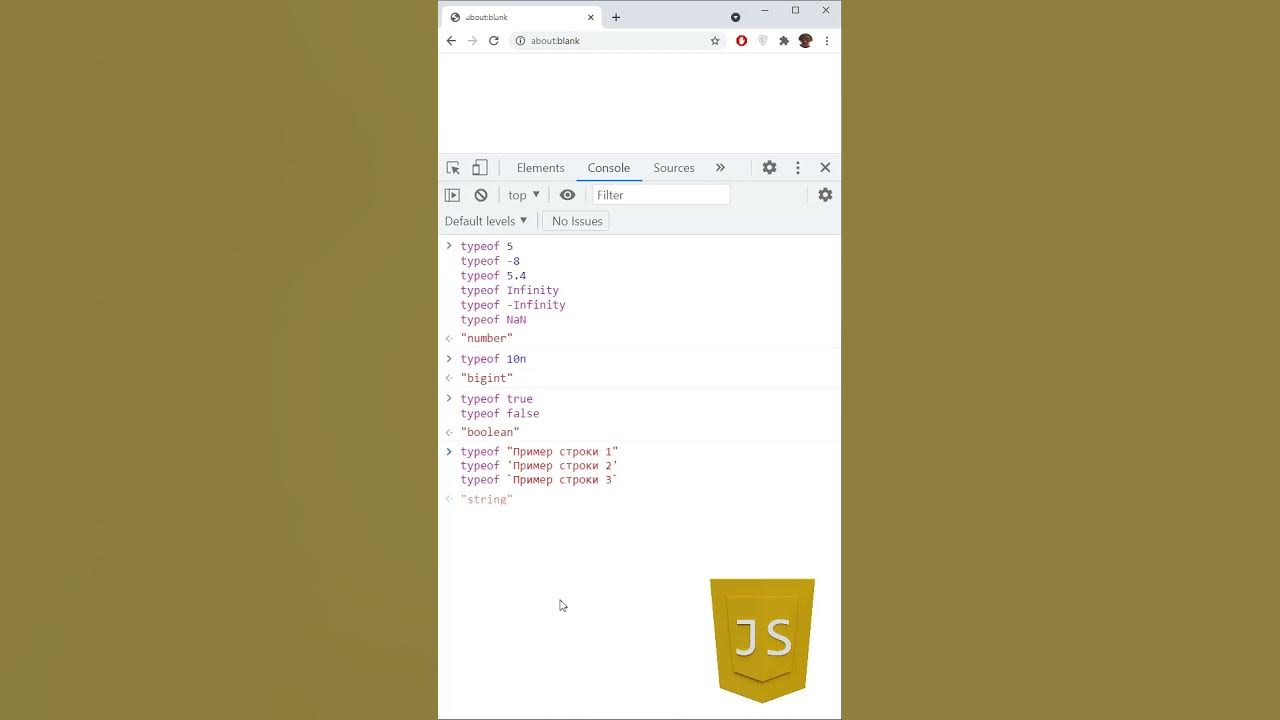Open a new browser tab
Image resolution: width=1280 pixels, height=720 pixels.
[x=616, y=17]
